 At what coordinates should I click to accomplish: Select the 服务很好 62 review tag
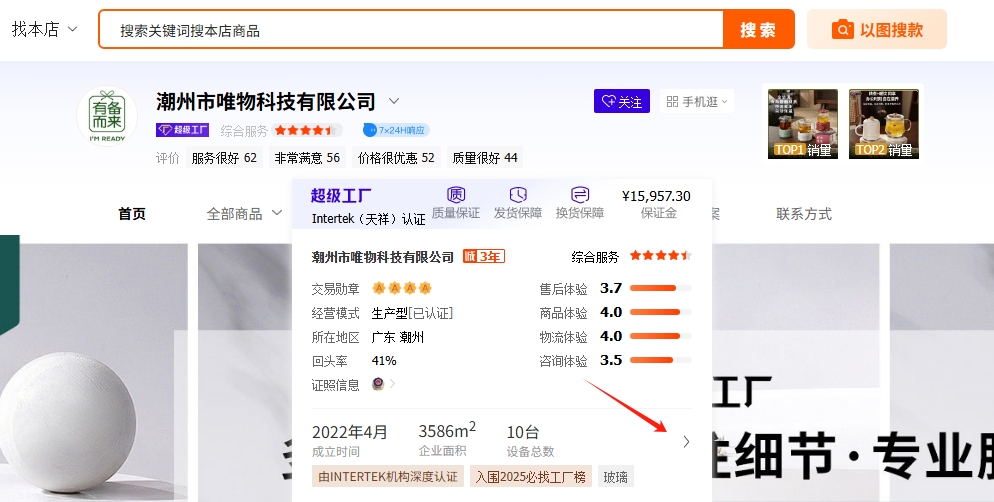click(x=224, y=158)
